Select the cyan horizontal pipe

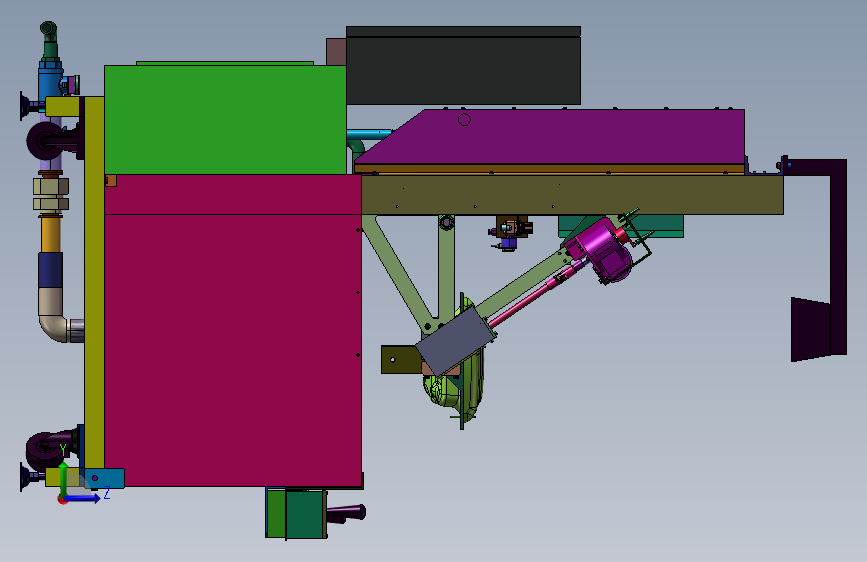click(x=369, y=134)
